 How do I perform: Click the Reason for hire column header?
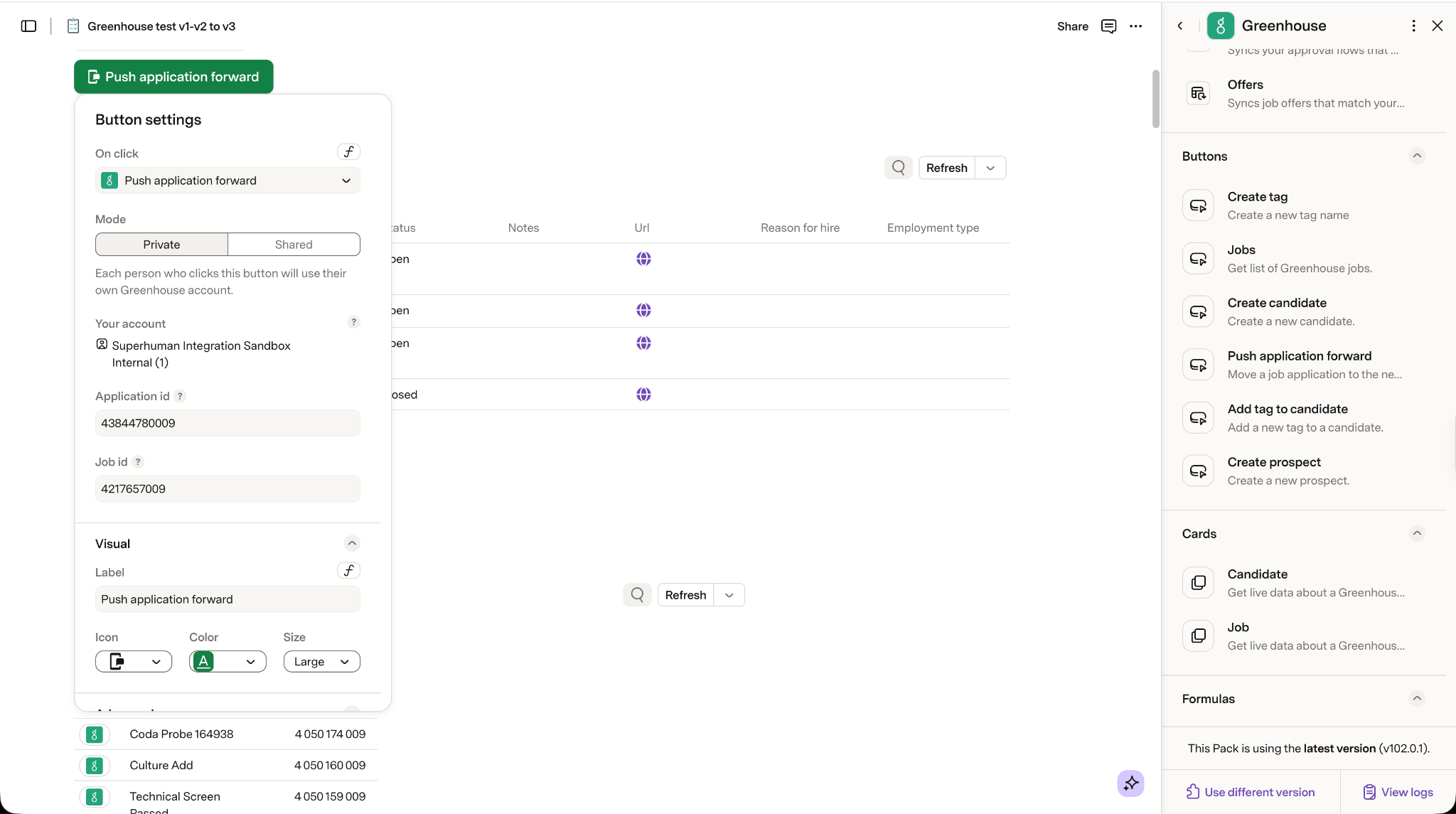click(x=800, y=228)
